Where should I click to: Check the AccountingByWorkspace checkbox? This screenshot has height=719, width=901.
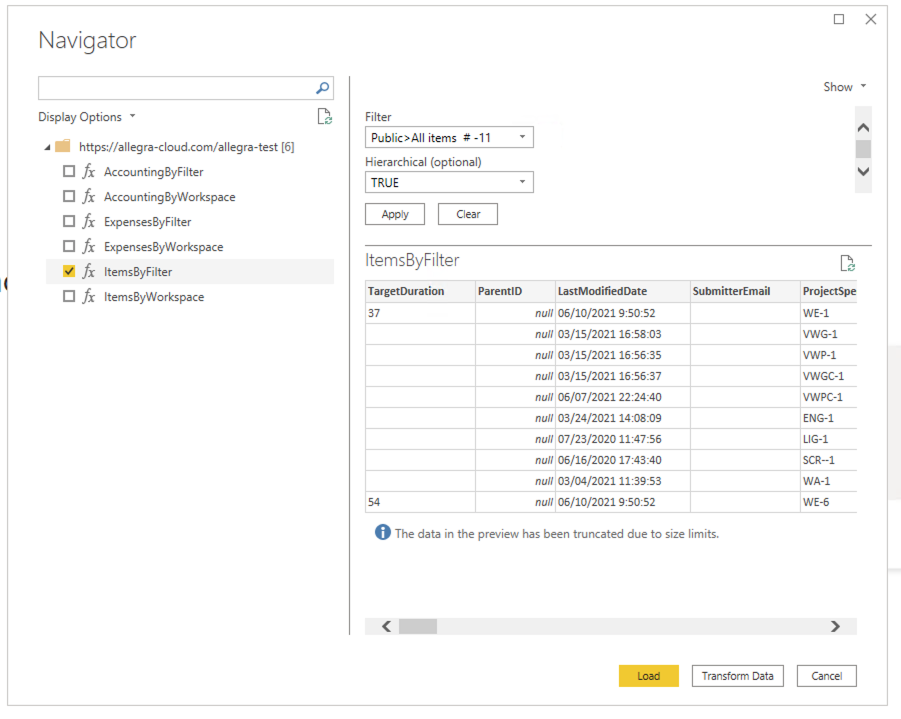point(69,196)
